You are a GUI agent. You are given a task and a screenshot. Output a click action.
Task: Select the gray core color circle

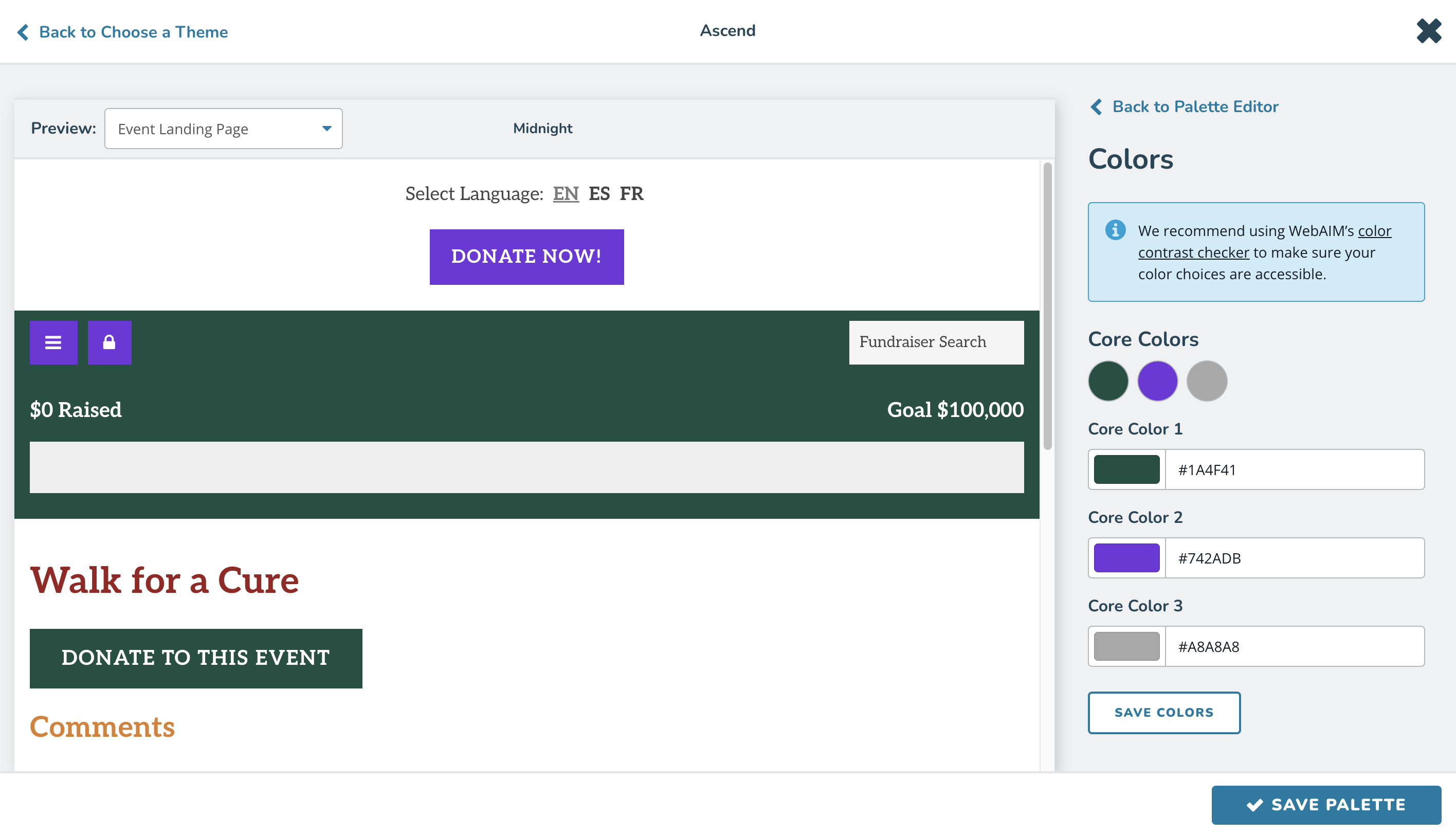tap(1206, 381)
